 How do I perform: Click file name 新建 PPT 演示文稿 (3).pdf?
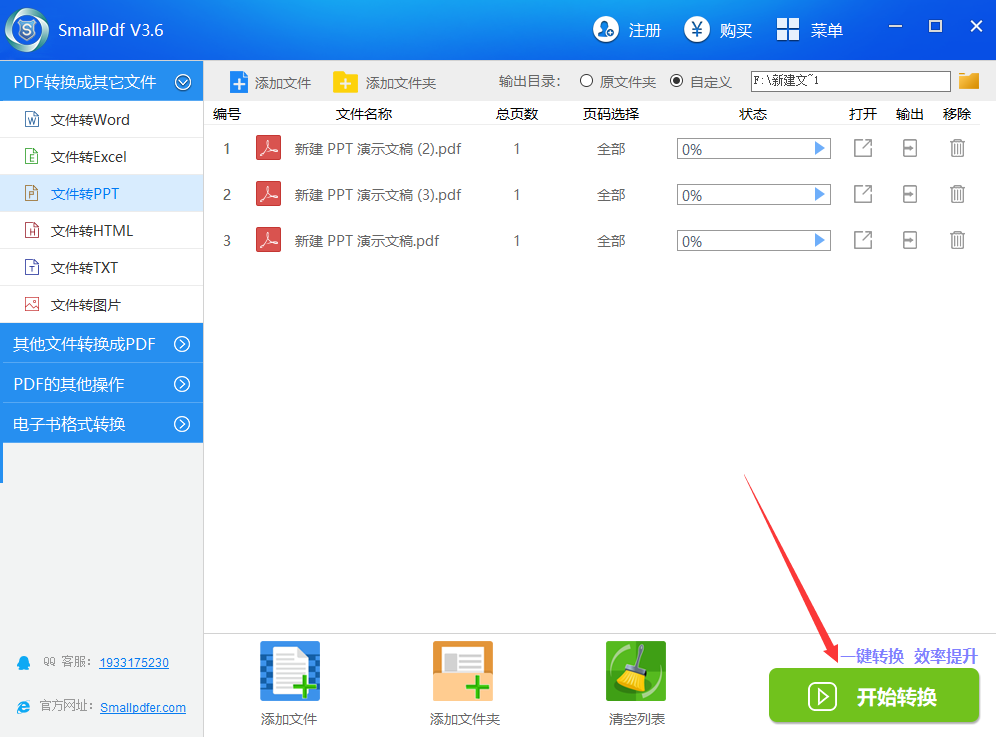click(x=378, y=194)
